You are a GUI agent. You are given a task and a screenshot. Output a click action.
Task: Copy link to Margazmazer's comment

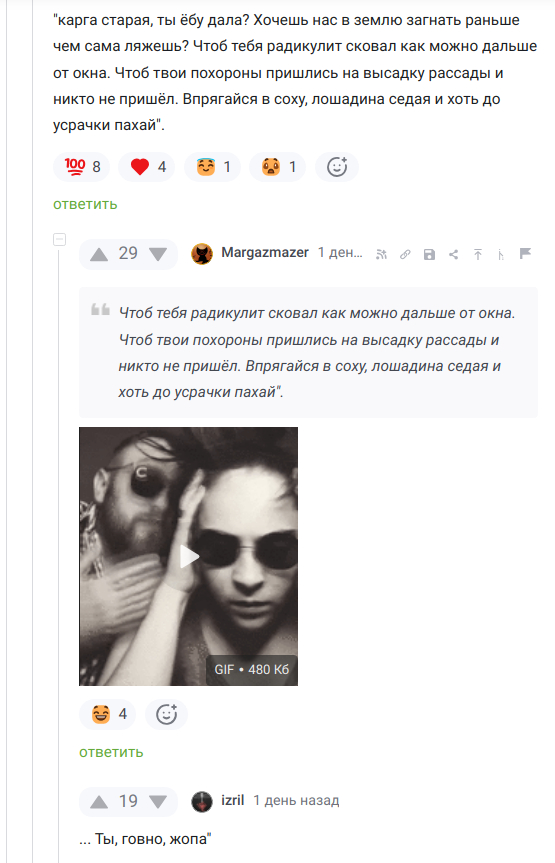pyautogui.click(x=405, y=254)
